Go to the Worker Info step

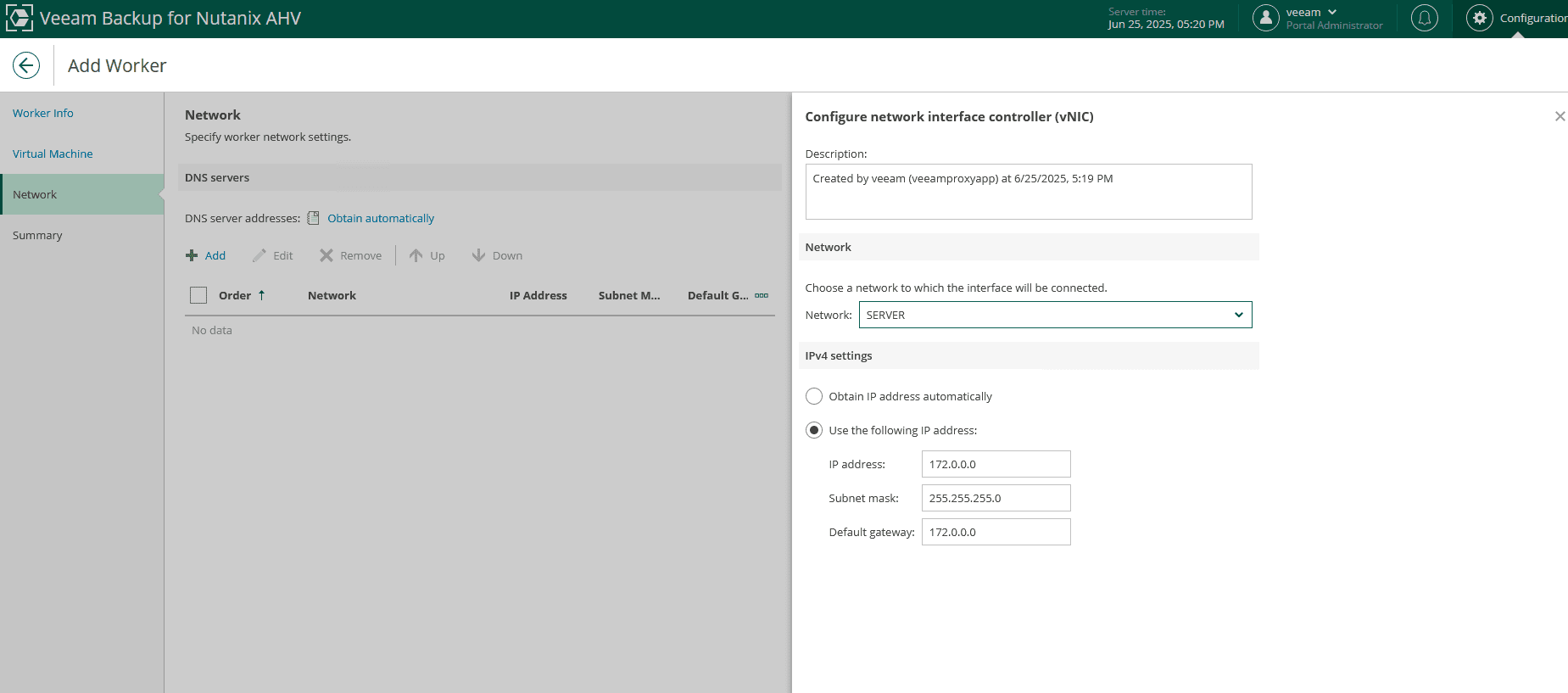[43, 113]
